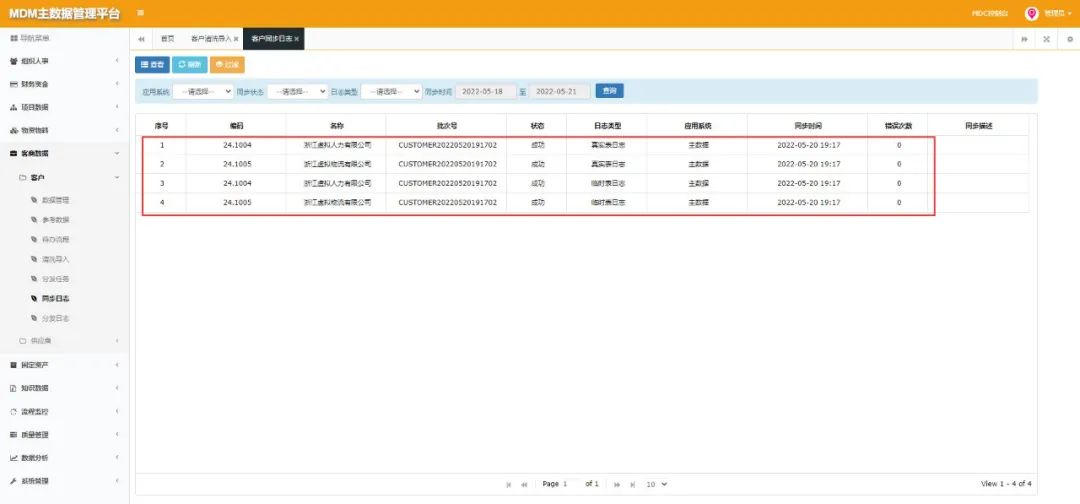Close the 客户清洗导入 tab

236,39
